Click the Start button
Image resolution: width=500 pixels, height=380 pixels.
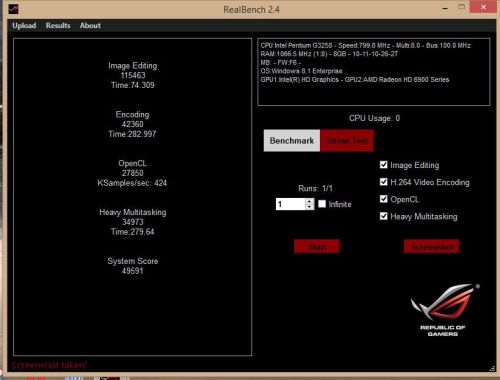(317, 247)
